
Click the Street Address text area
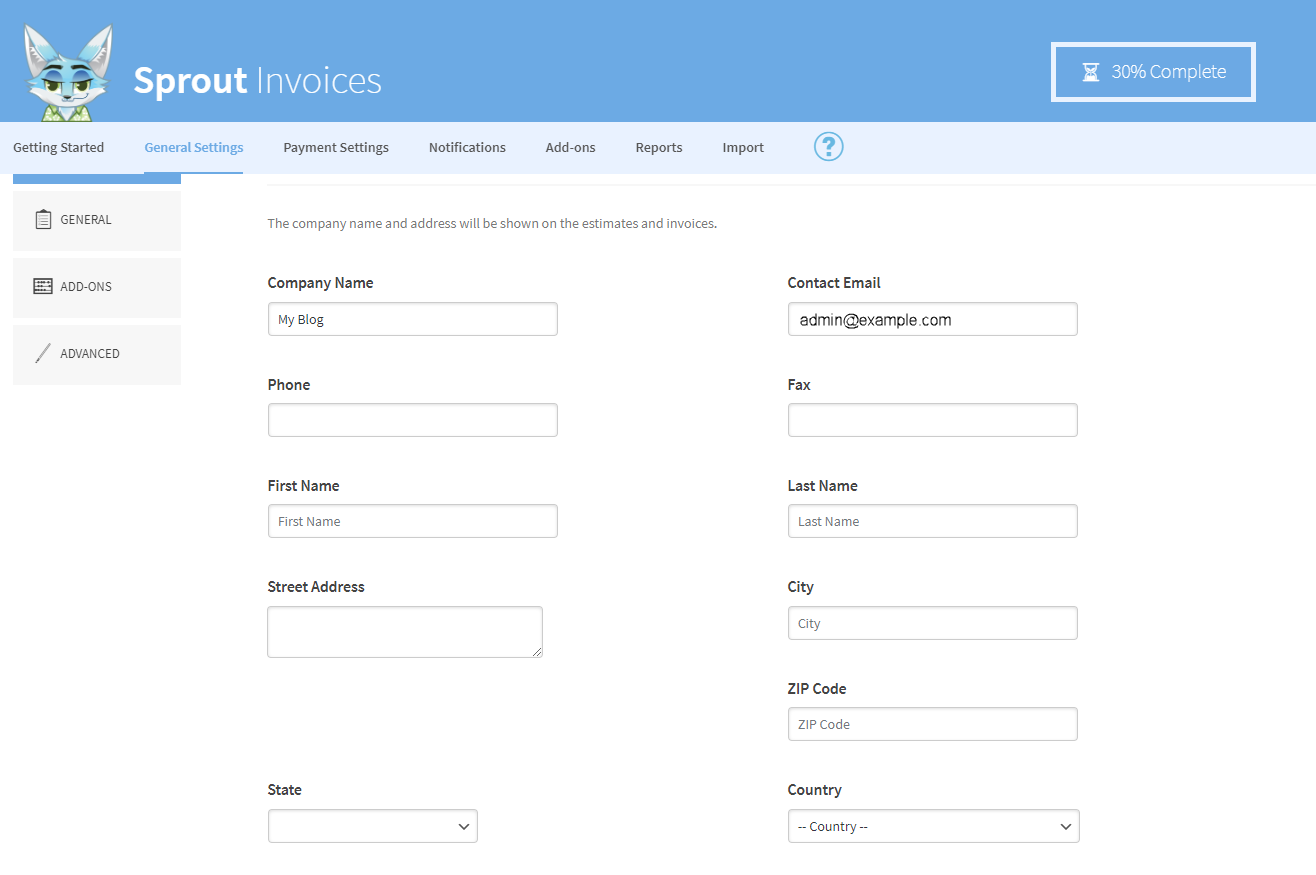[x=405, y=632]
